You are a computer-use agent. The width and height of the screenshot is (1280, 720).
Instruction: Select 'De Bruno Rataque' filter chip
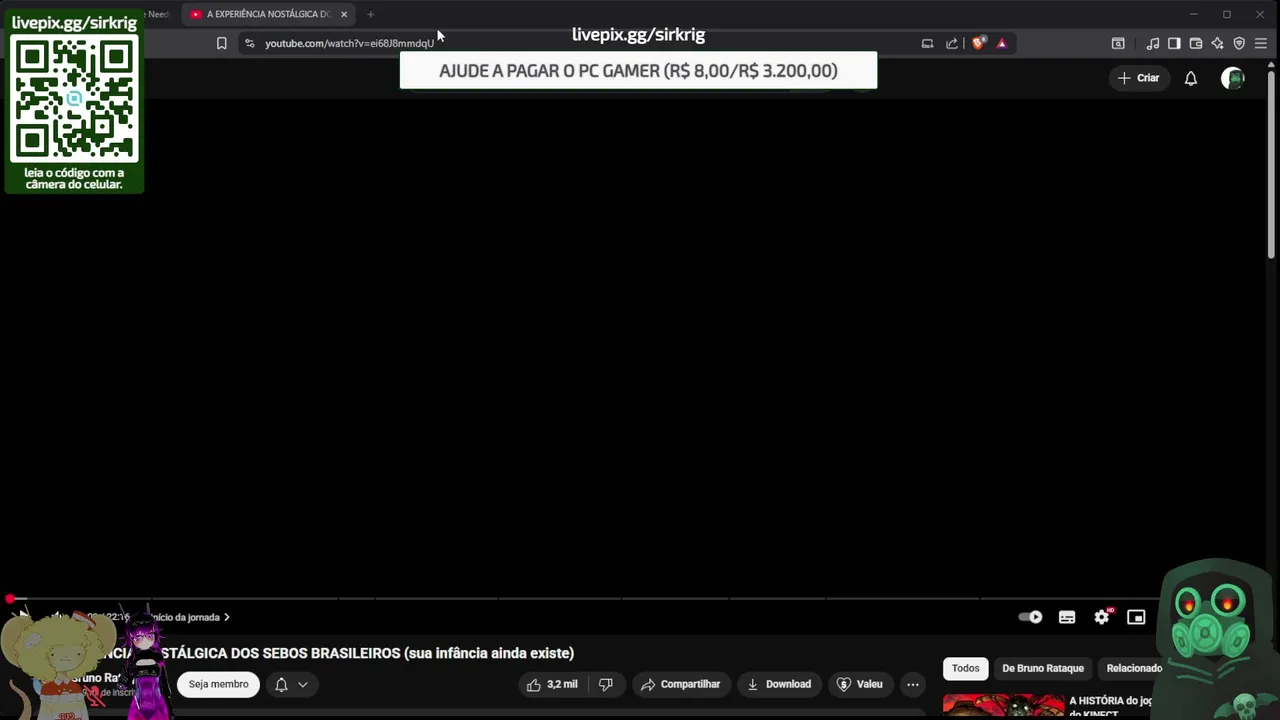1043,668
